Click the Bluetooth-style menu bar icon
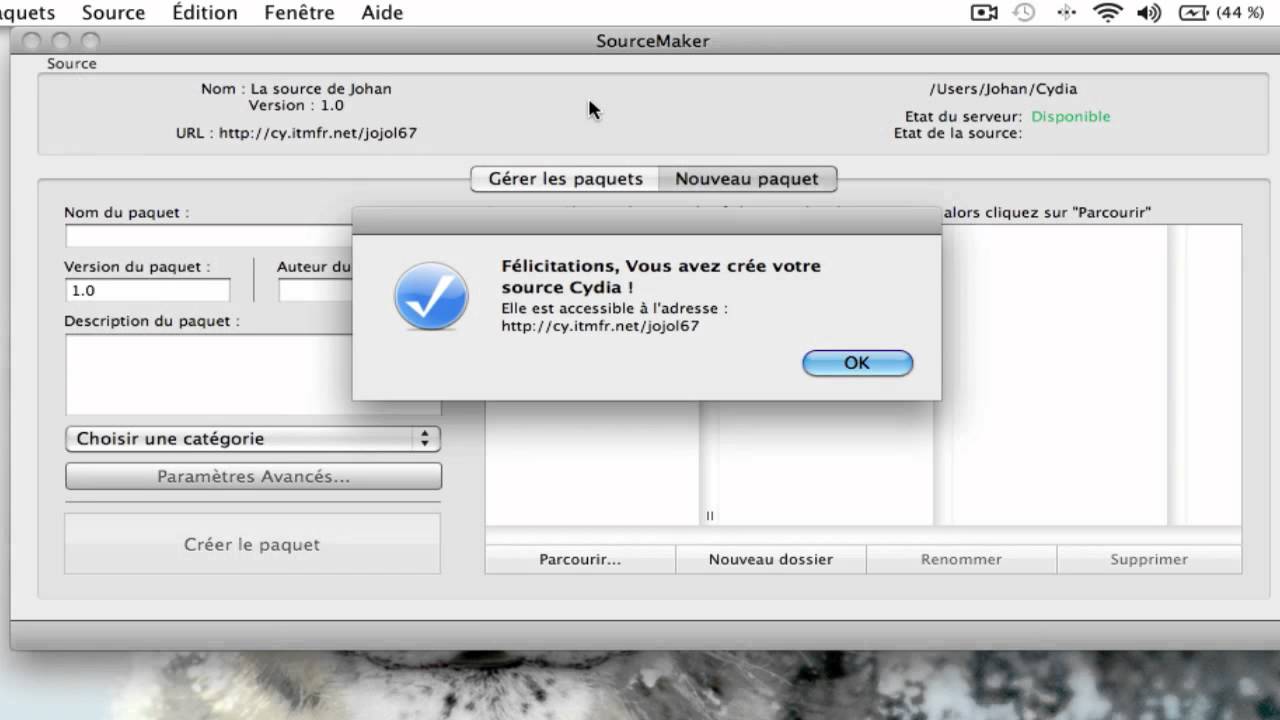 (x=1065, y=13)
